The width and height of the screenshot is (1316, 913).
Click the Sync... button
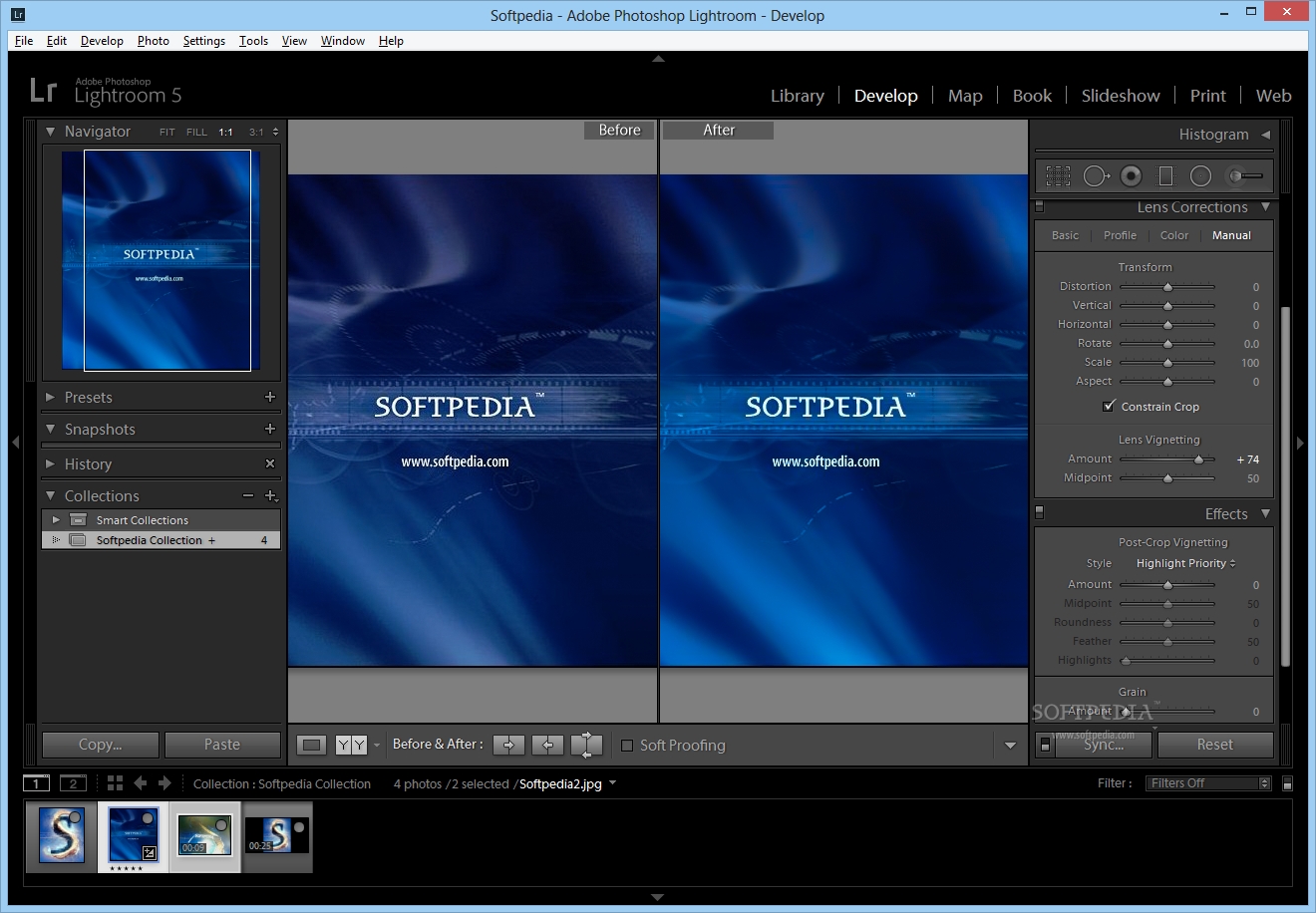[1104, 745]
